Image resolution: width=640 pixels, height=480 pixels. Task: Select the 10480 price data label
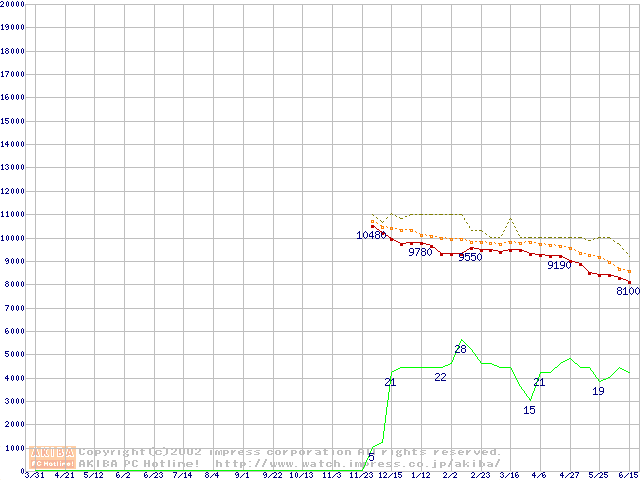click(x=371, y=235)
